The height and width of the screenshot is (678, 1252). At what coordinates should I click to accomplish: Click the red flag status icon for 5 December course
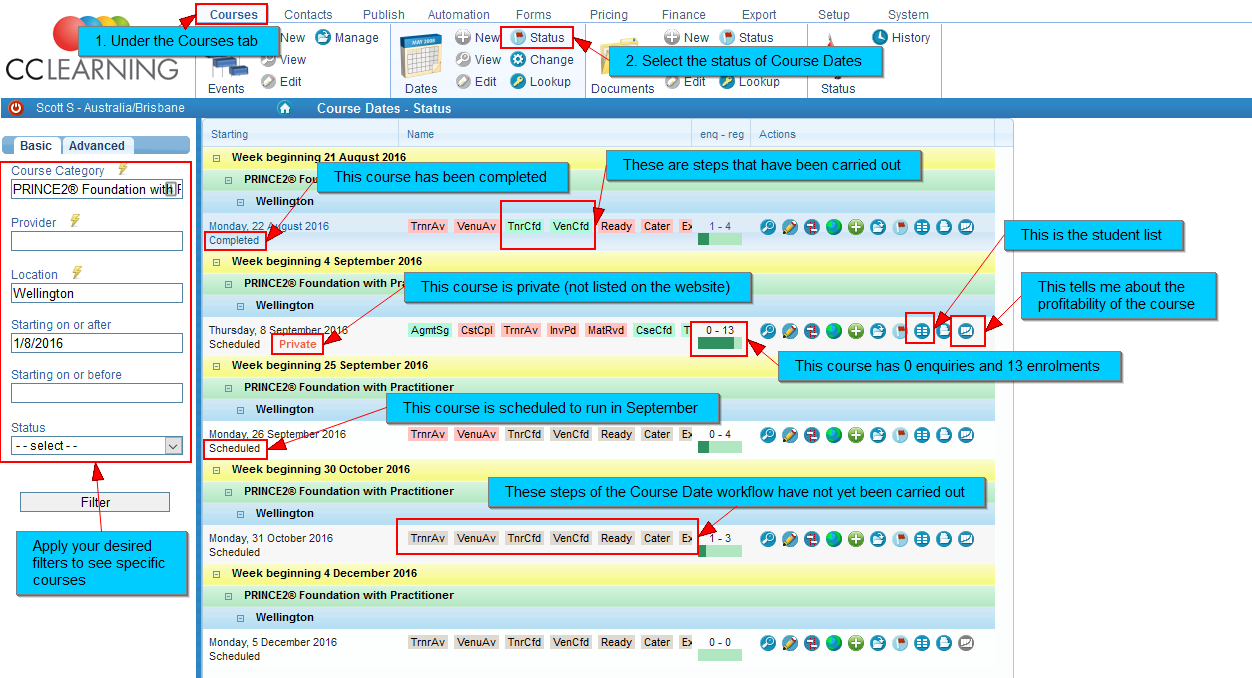tap(900, 643)
